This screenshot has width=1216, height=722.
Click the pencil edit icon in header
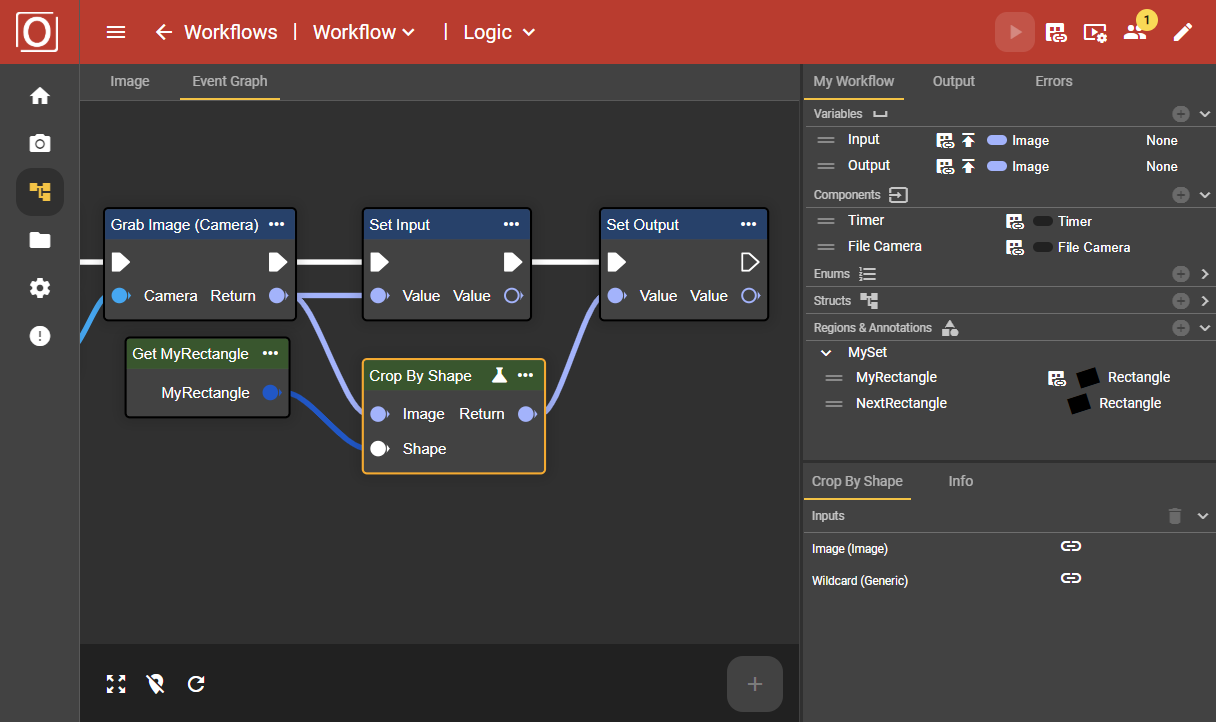pyautogui.click(x=1183, y=32)
